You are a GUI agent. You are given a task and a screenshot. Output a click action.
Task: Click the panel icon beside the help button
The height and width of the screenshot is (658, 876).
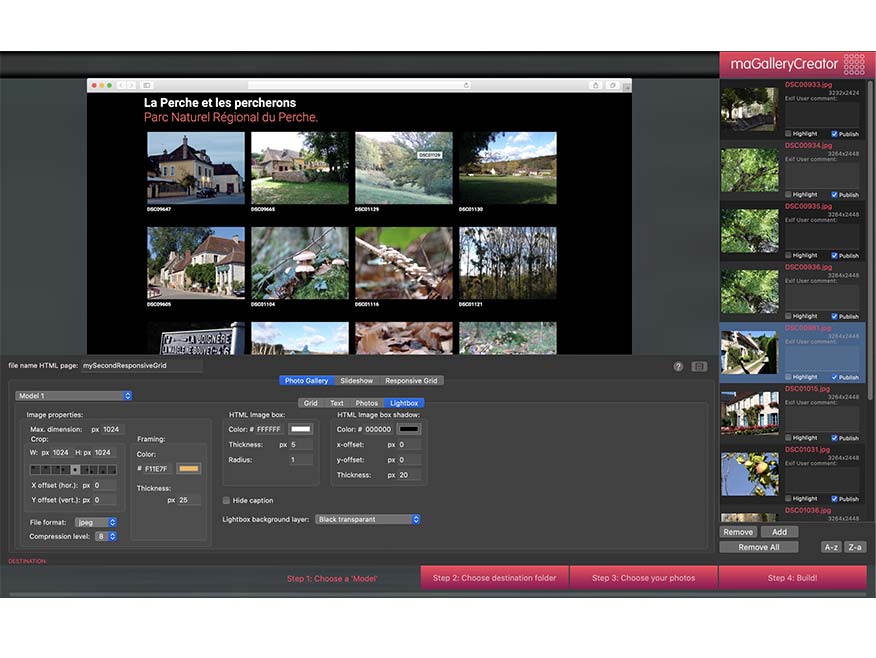coord(699,366)
